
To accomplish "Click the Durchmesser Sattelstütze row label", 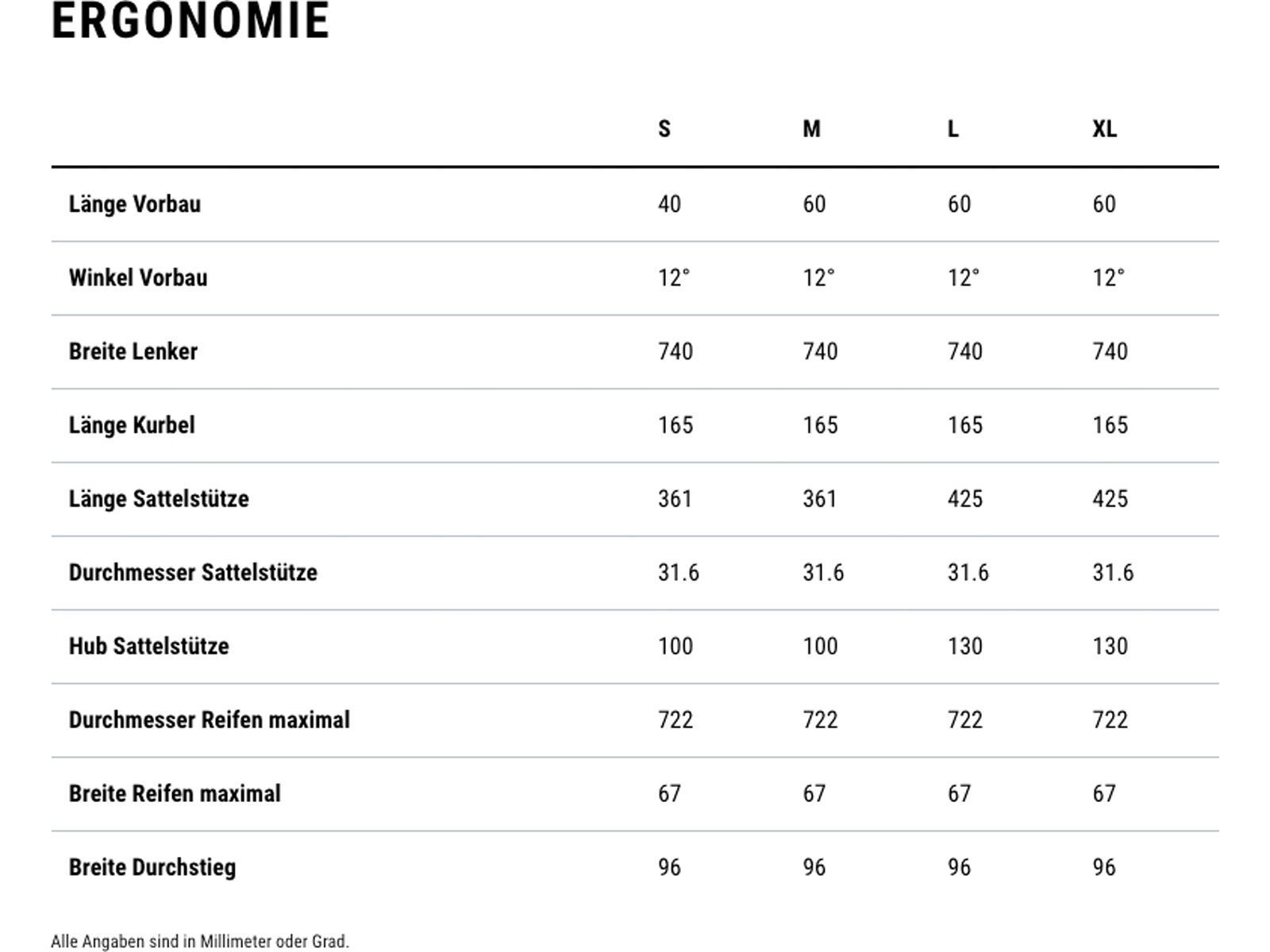I will [193, 573].
